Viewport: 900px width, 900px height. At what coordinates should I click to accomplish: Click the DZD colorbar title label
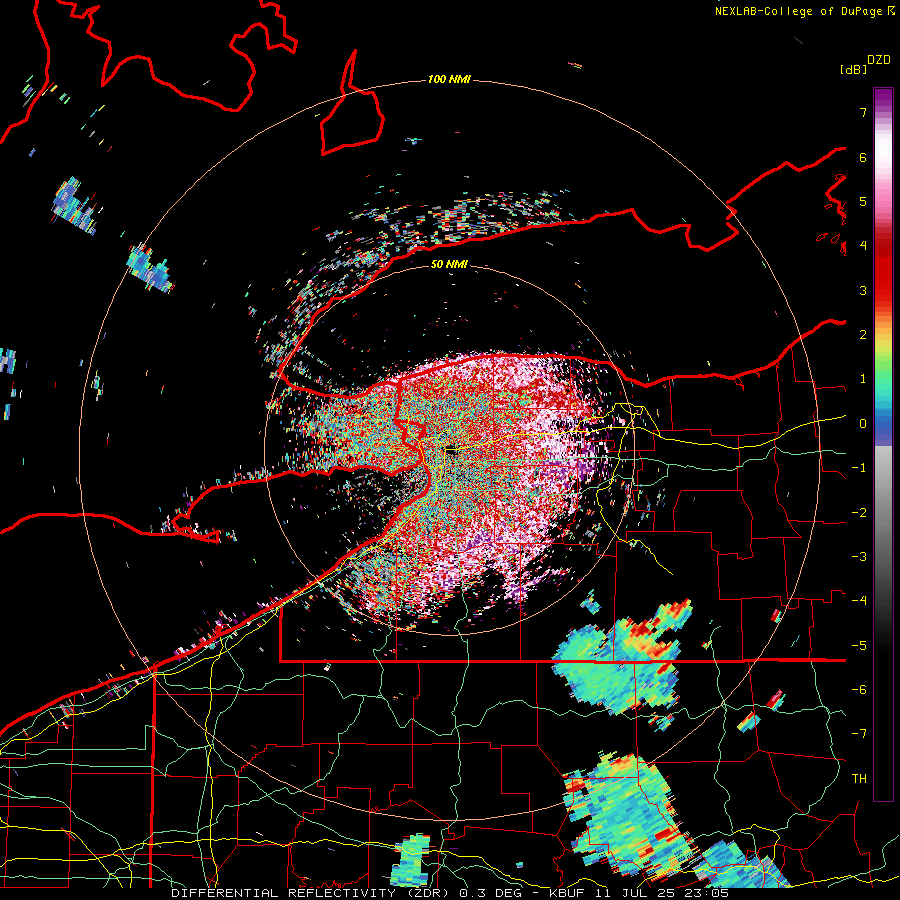[x=878, y=60]
